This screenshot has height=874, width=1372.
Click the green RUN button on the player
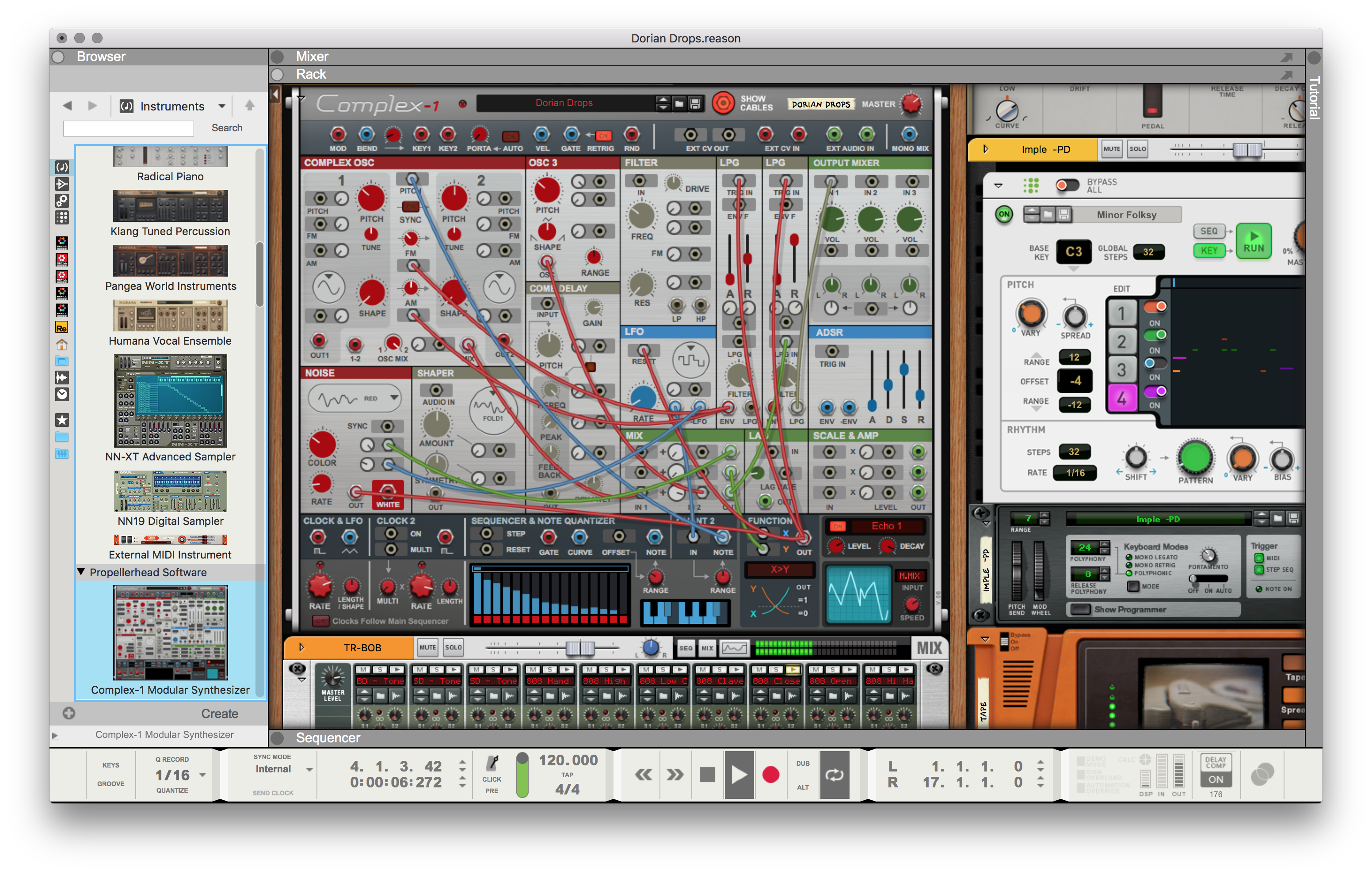[1253, 242]
